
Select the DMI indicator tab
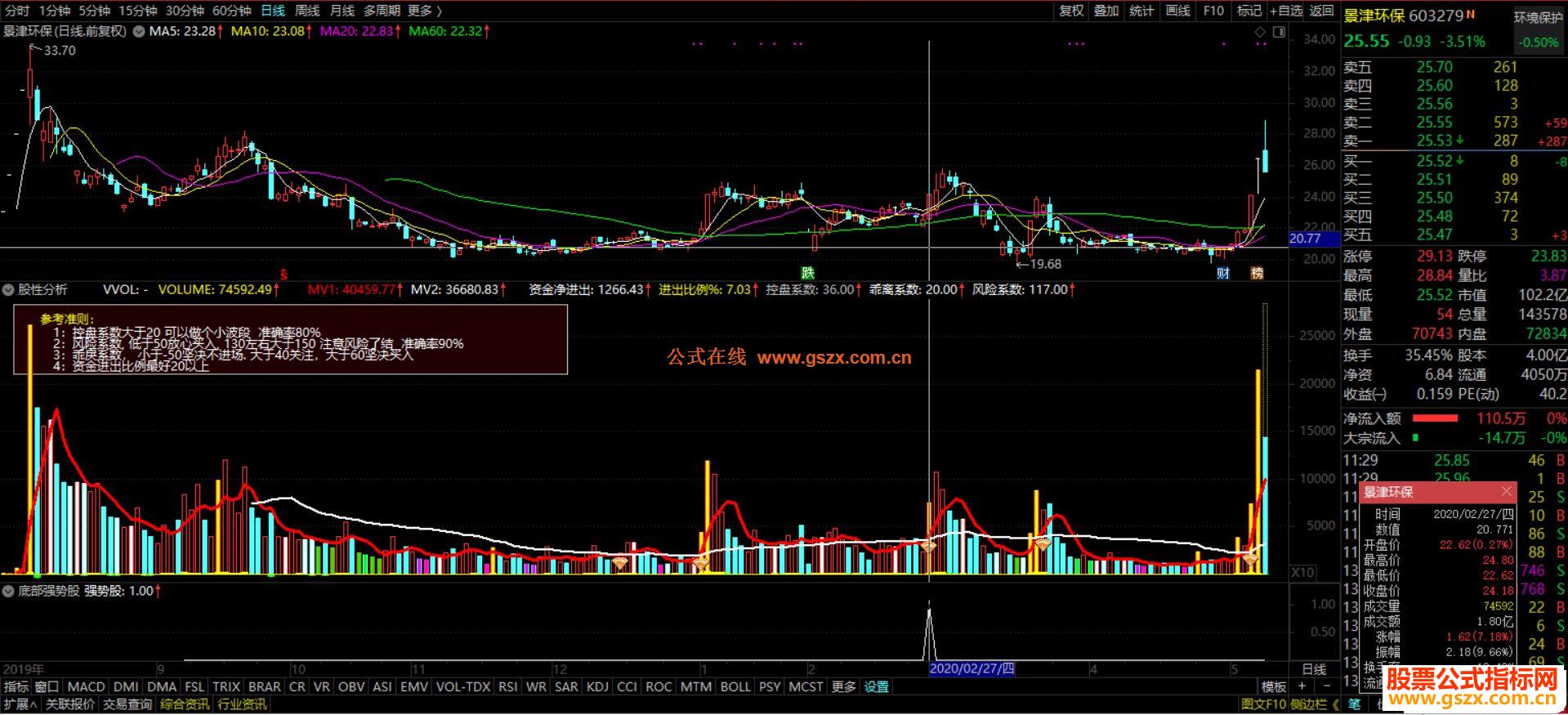pos(126,686)
